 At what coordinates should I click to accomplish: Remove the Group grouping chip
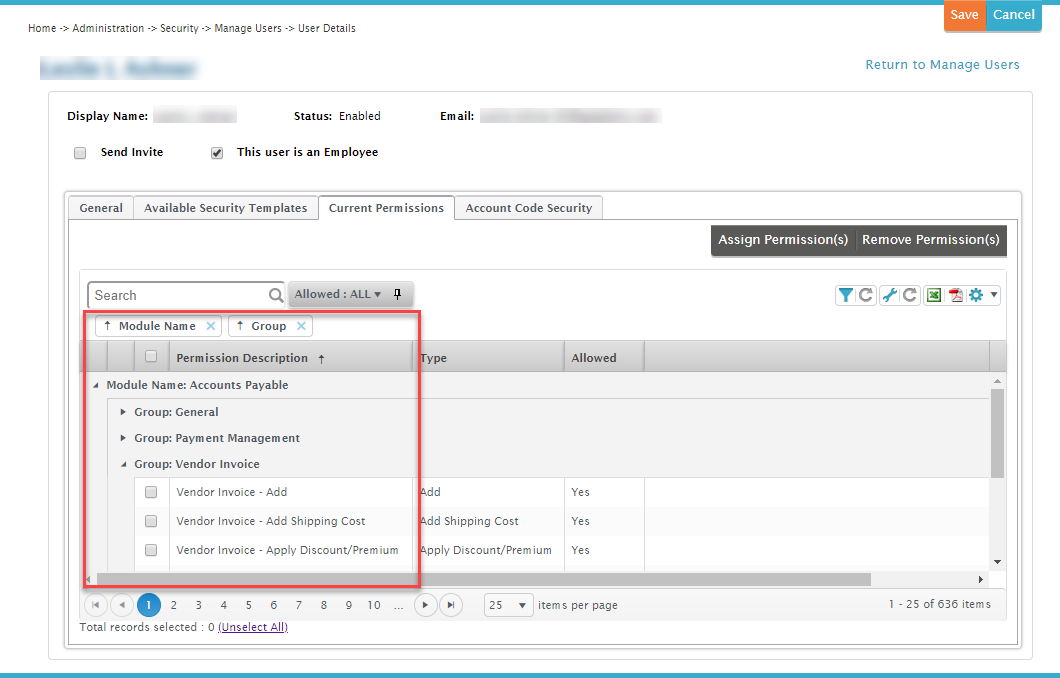pyautogui.click(x=301, y=326)
